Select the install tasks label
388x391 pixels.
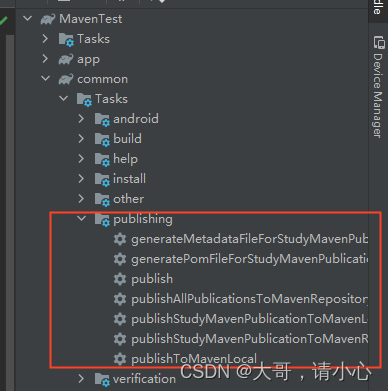(x=129, y=179)
